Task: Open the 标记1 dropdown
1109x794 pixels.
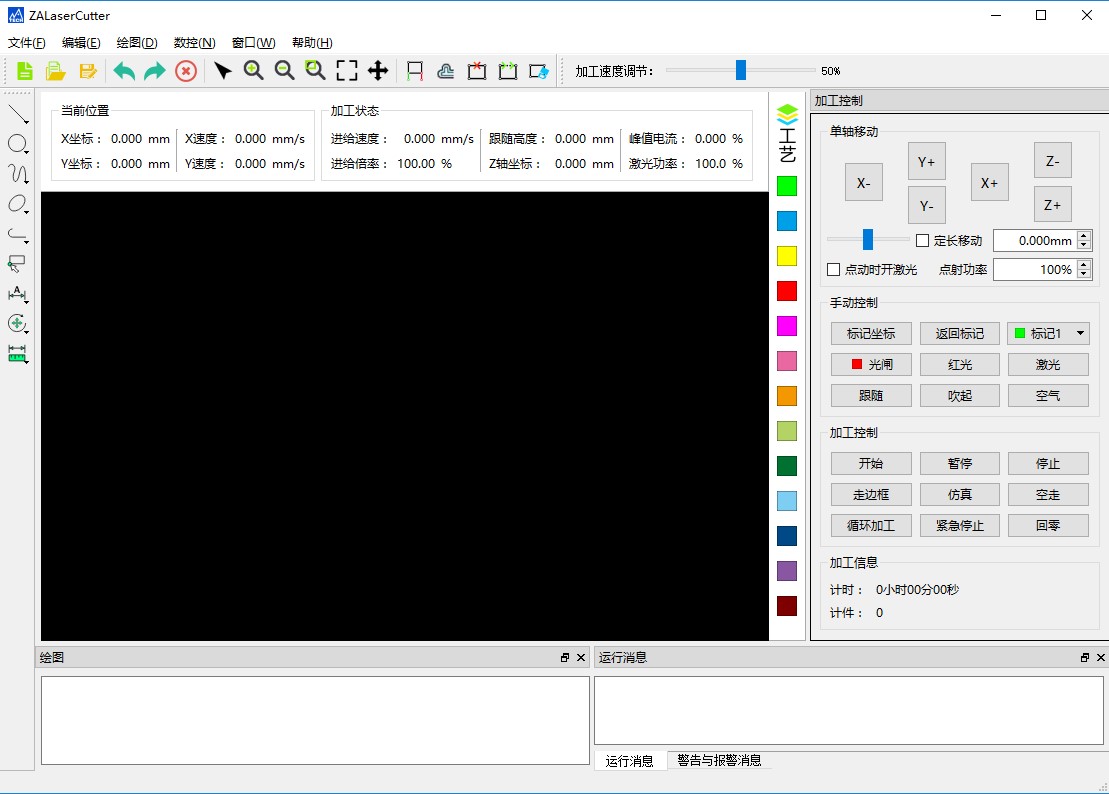Action: pos(1080,334)
